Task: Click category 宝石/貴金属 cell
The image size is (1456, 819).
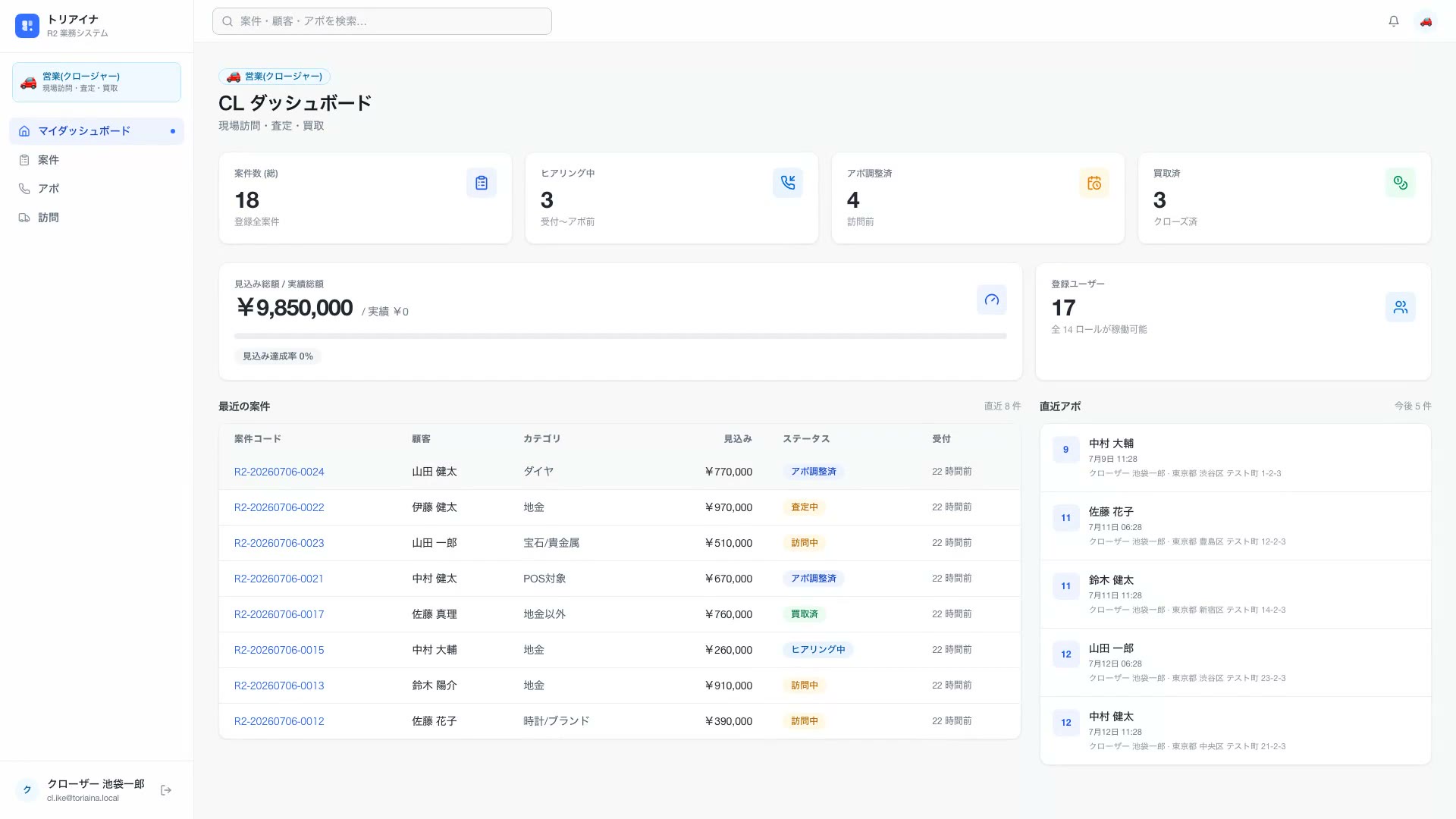Action: [x=551, y=543]
